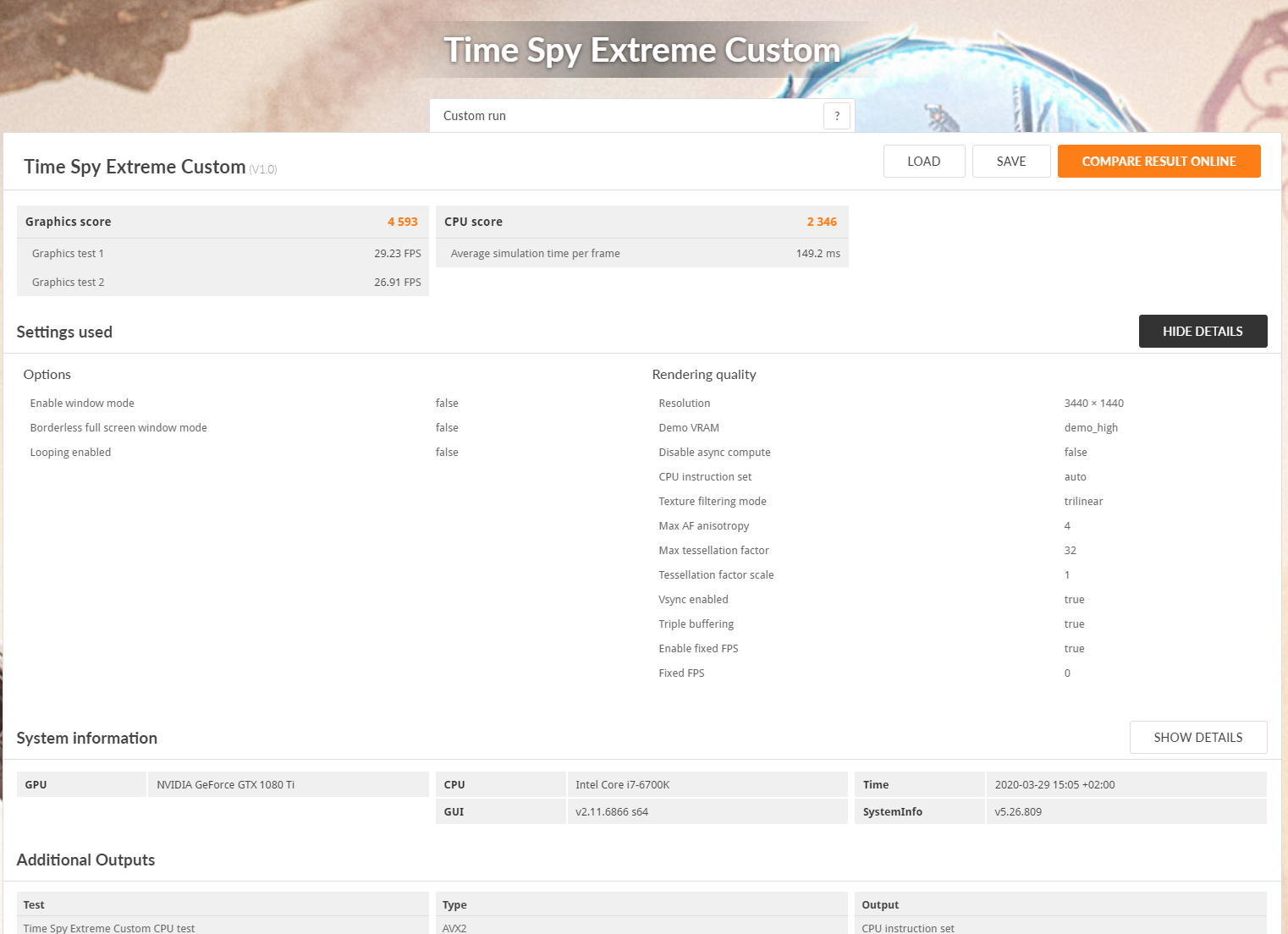Click the Enable window mode option label
The height and width of the screenshot is (934, 1288).
[x=82, y=404]
